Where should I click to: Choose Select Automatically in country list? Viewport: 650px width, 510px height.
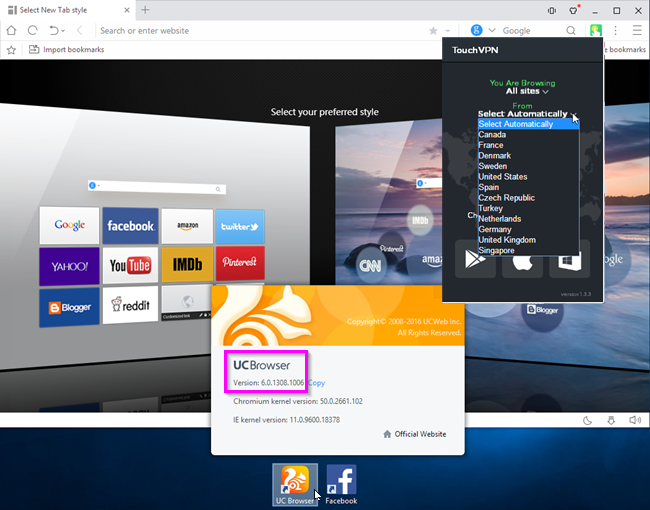pos(528,124)
